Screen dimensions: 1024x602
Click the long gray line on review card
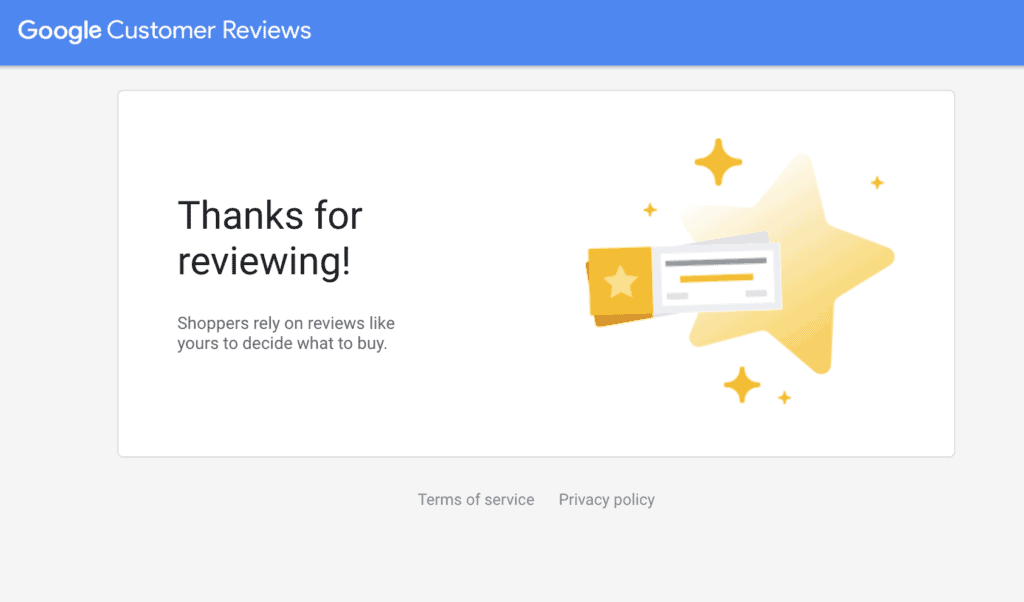pyautogui.click(x=716, y=262)
